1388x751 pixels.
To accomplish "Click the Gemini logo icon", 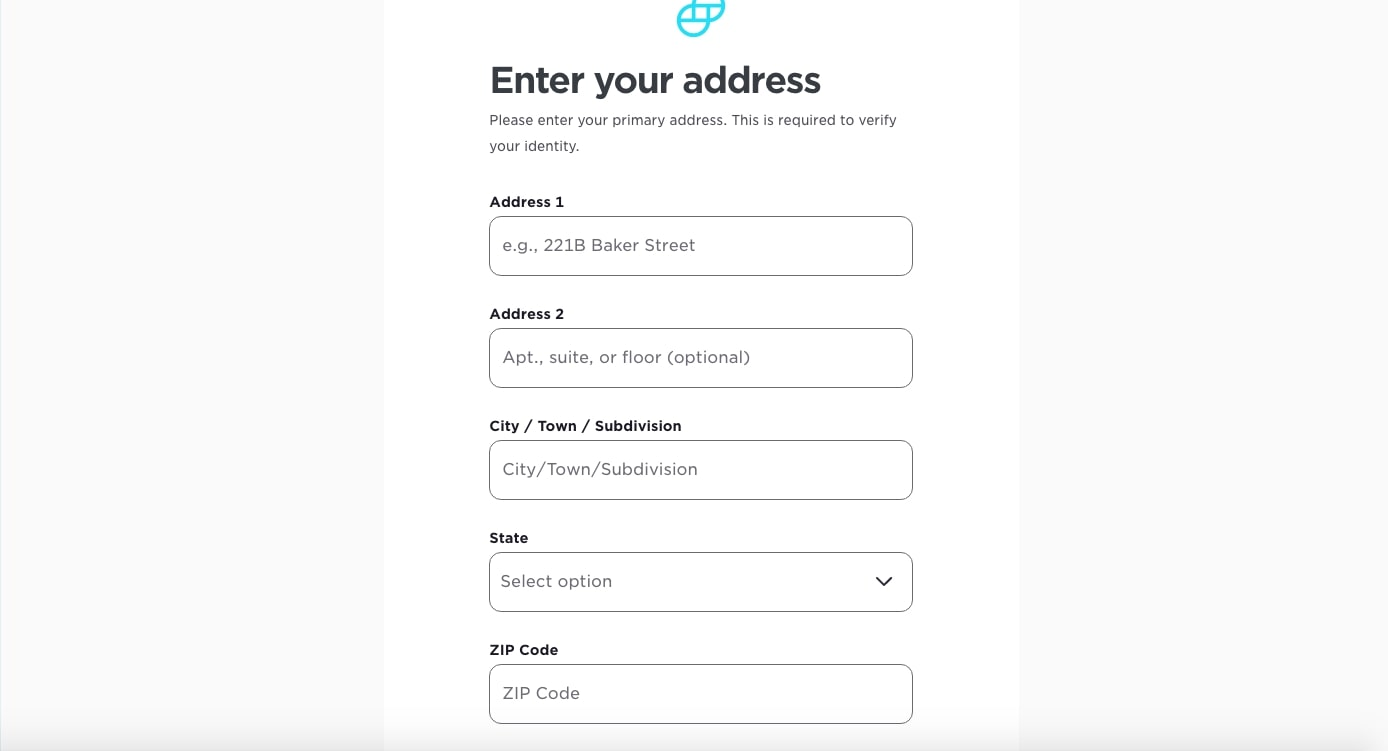I will click(x=700, y=17).
